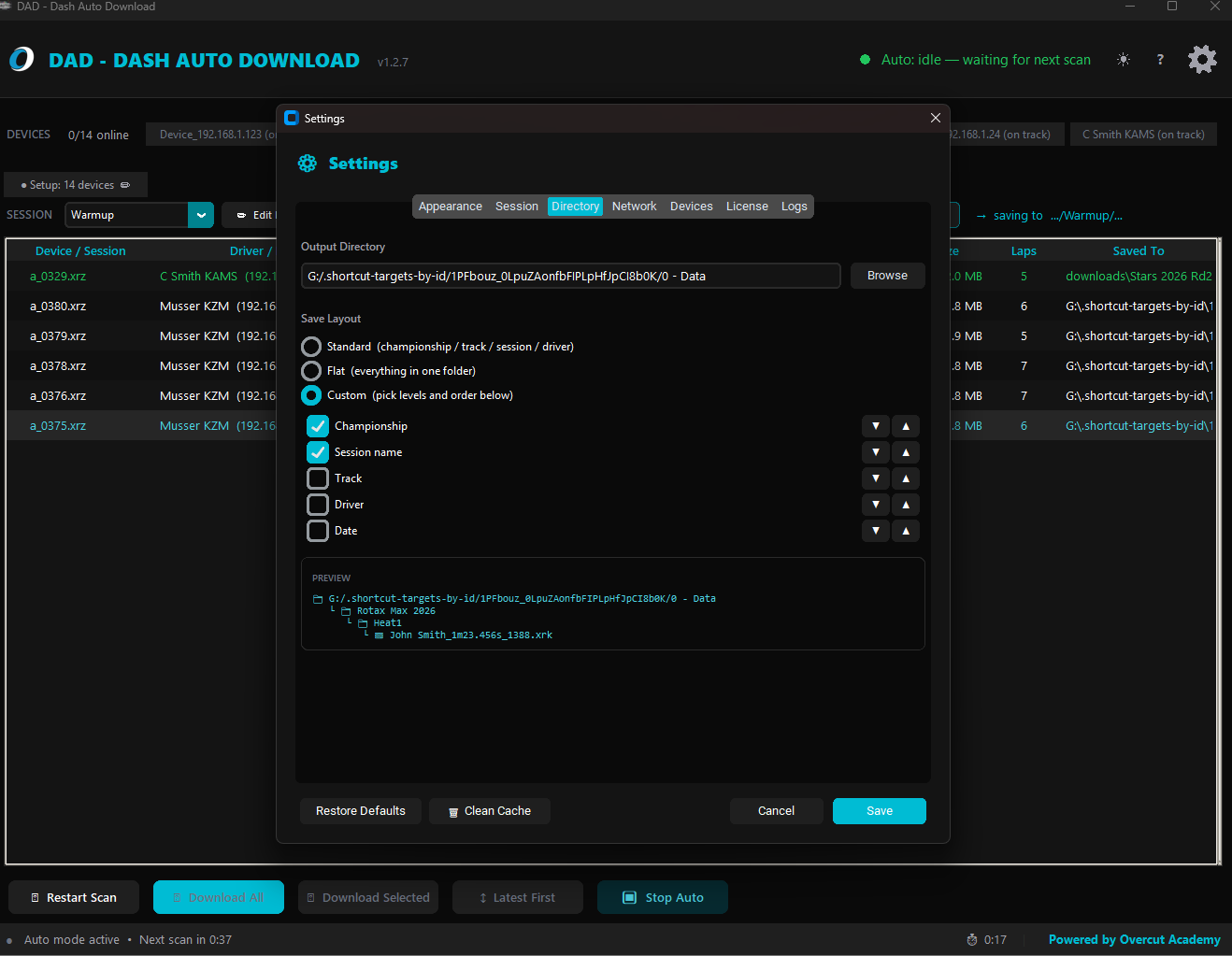Click Download Selected button

(x=368, y=897)
